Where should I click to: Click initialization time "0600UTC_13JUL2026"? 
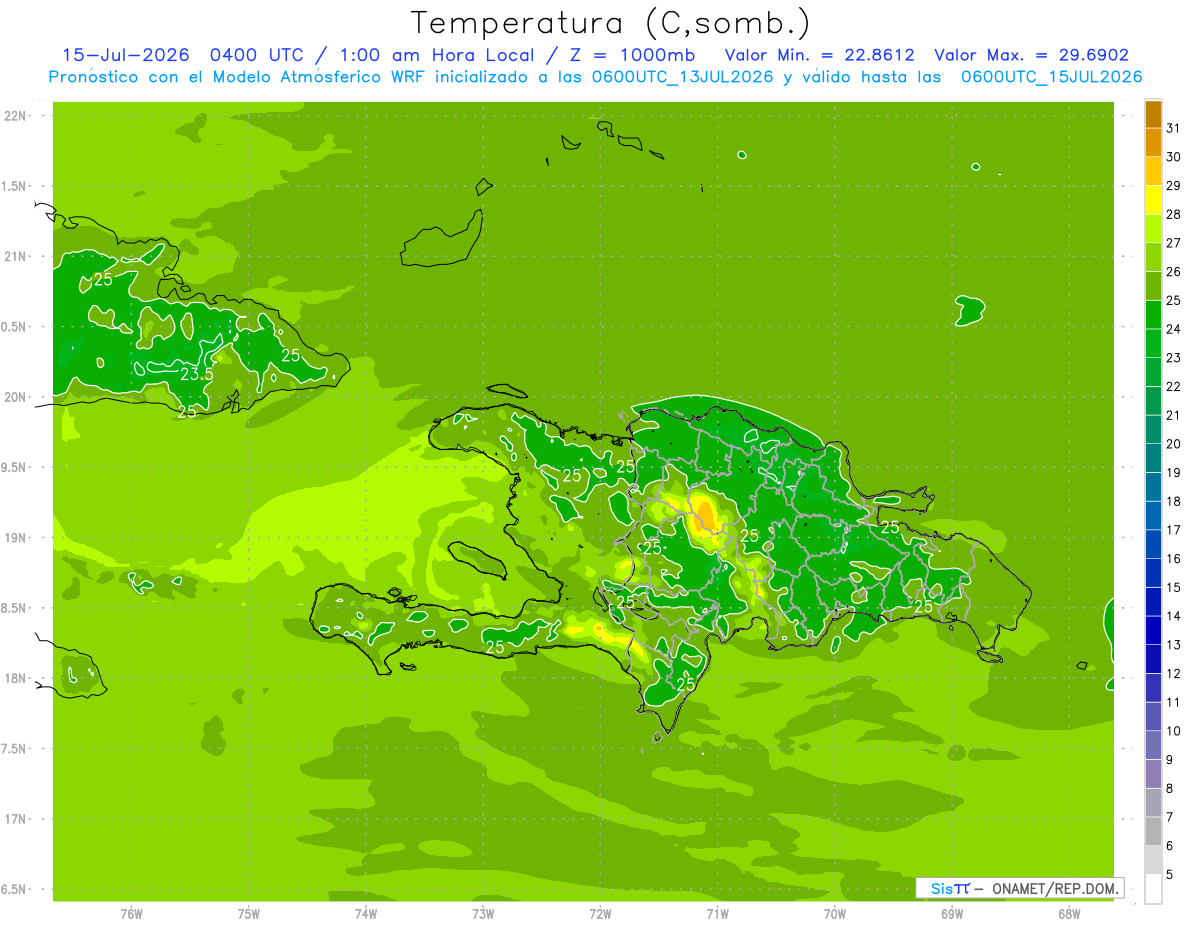coord(682,77)
